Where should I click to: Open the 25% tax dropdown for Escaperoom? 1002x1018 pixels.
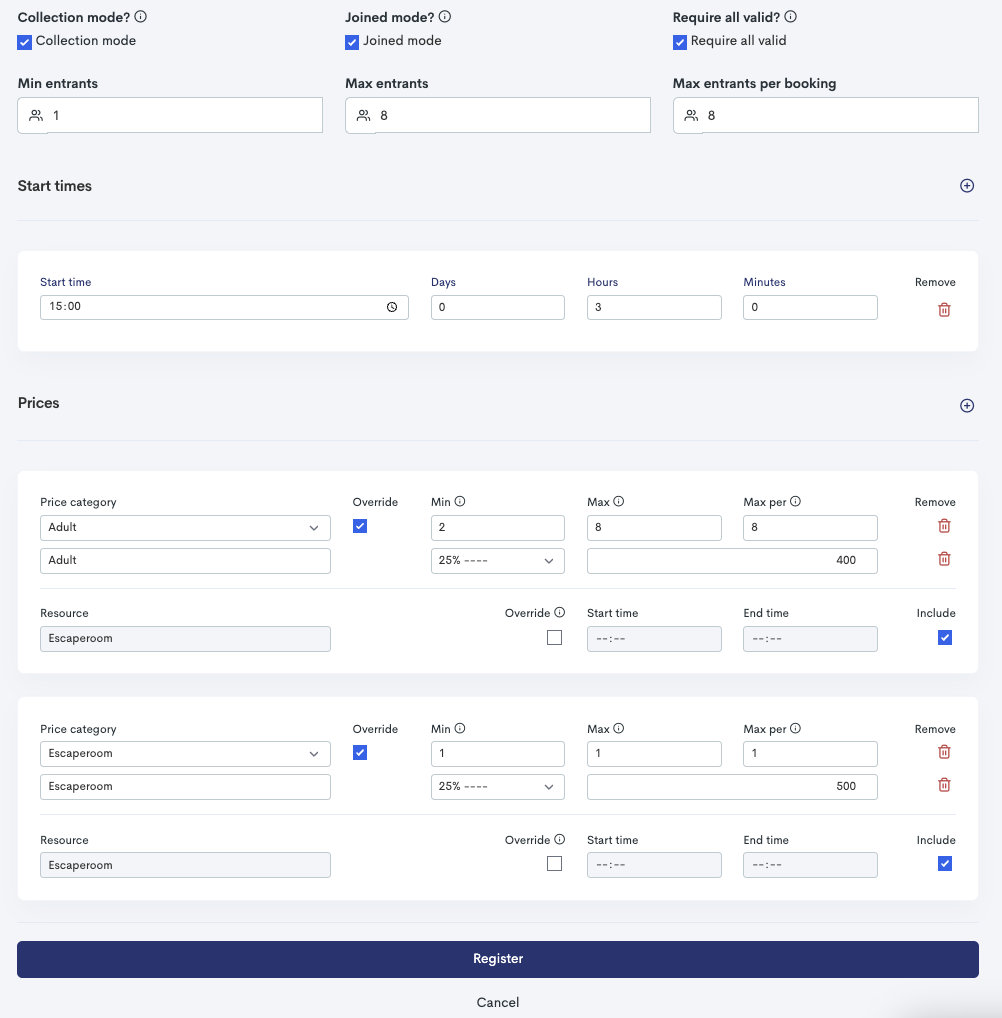[497, 787]
